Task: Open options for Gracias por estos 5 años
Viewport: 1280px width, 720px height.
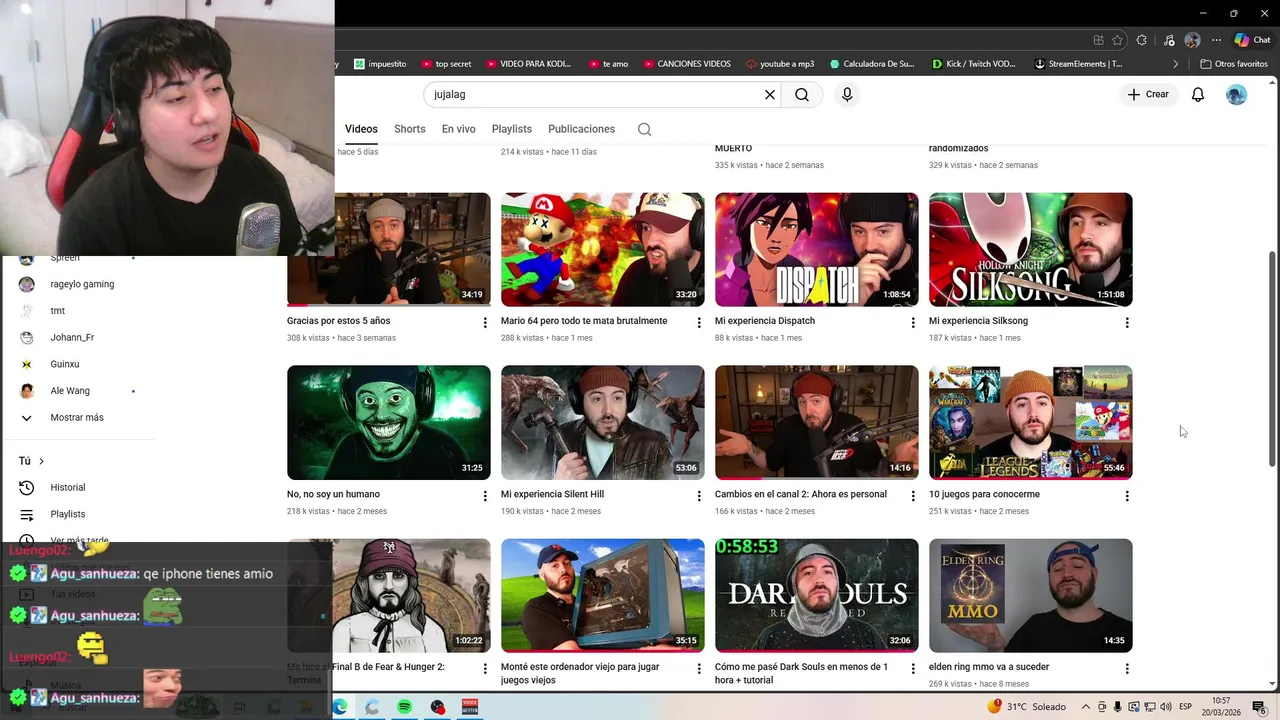Action: tap(485, 323)
